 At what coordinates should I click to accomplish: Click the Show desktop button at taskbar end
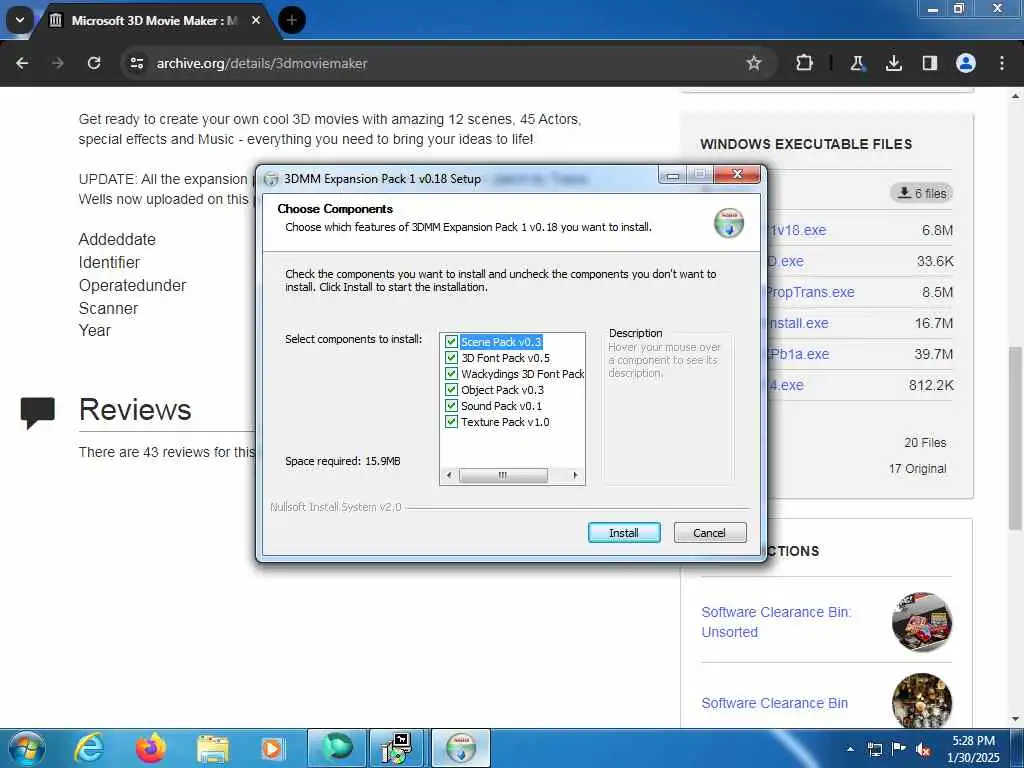click(x=1017, y=748)
